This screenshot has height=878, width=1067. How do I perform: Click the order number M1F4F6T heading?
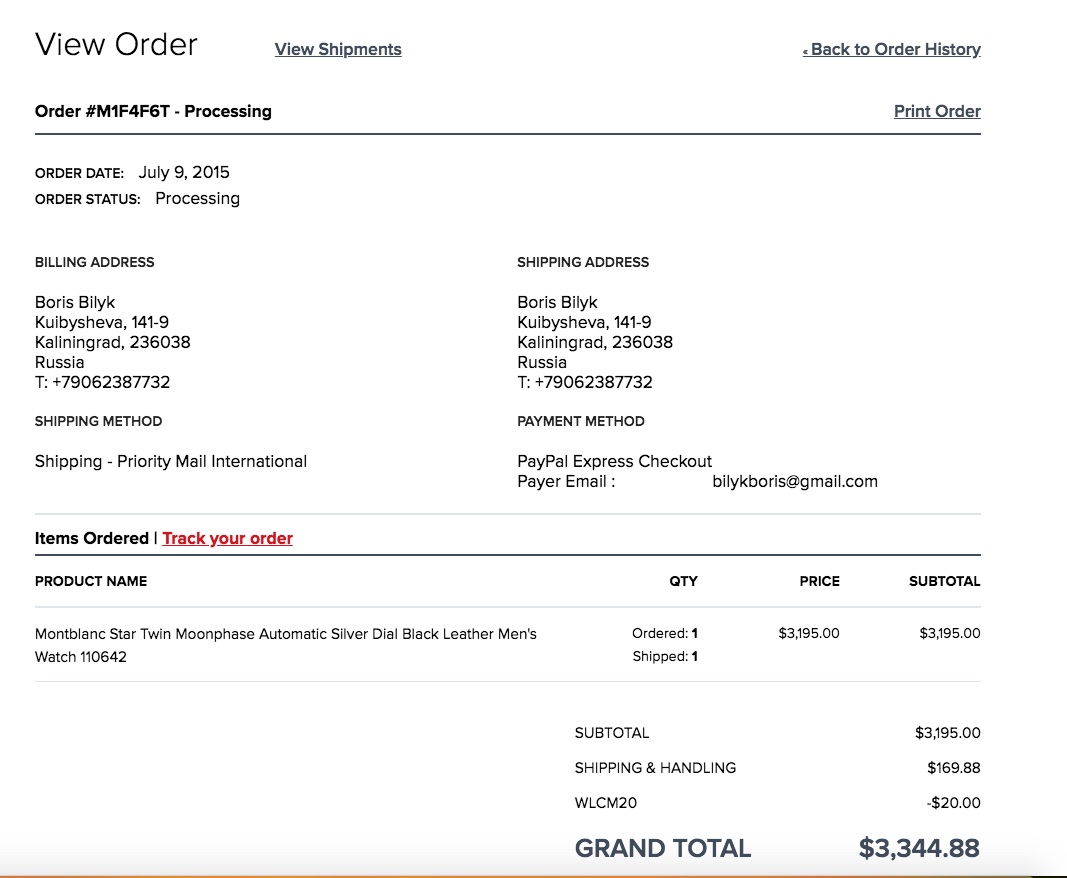(x=153, y=111)
